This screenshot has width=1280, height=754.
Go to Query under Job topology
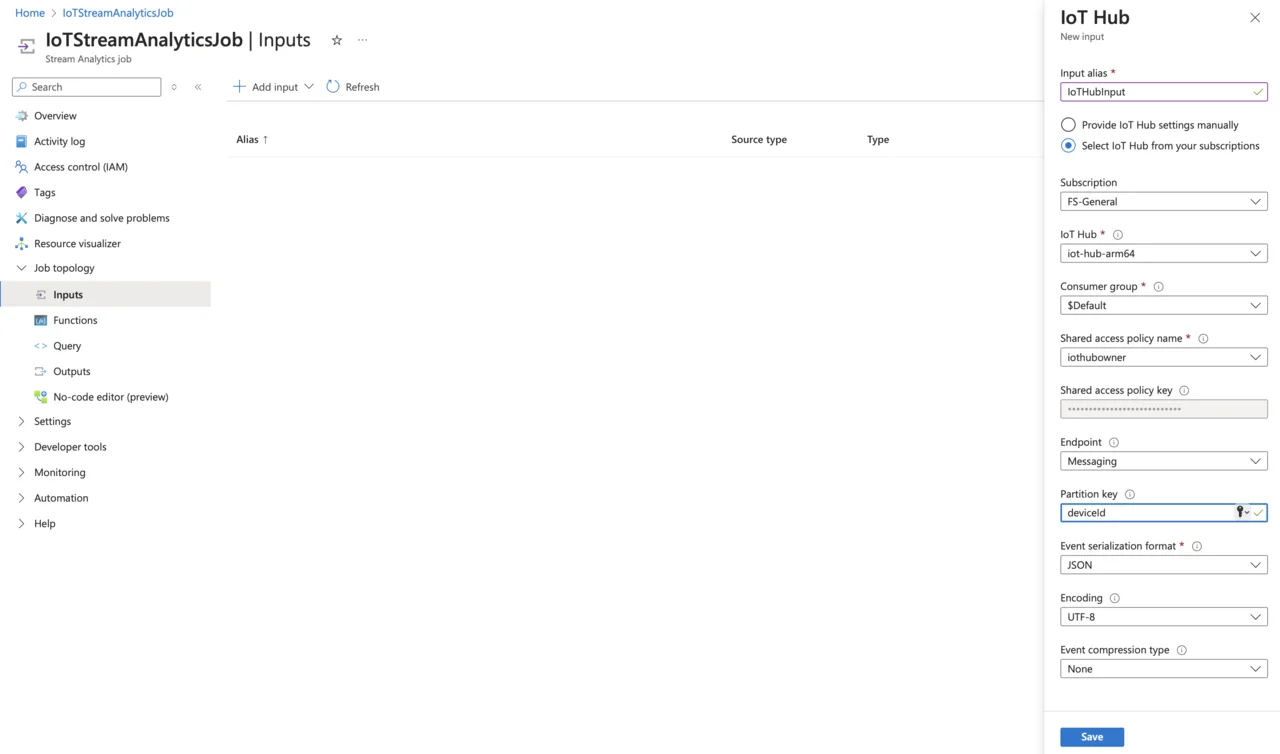tap(67, 346)
